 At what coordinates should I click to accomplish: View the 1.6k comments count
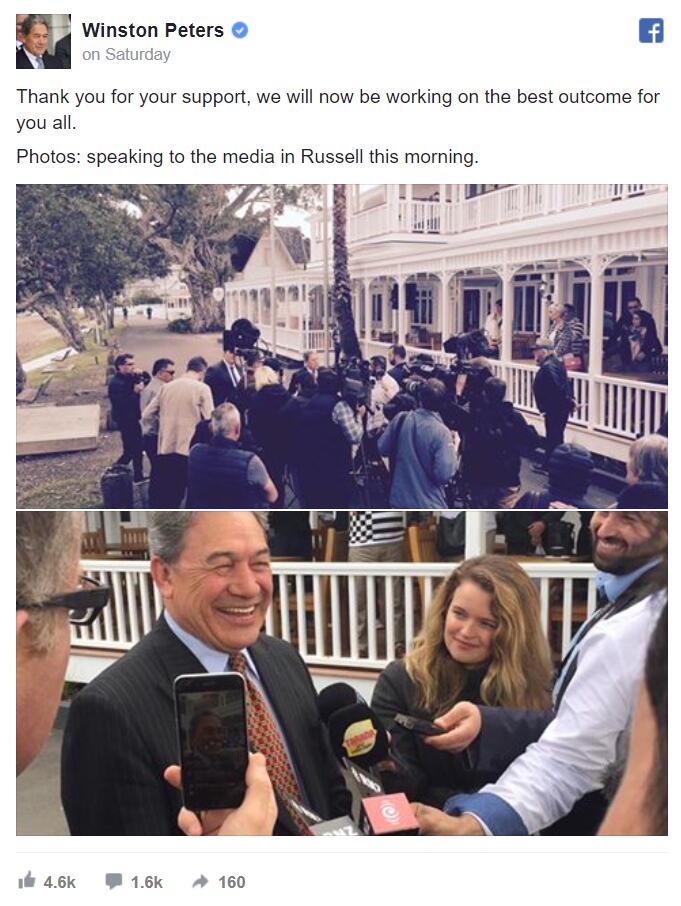[x=147, y=882]
